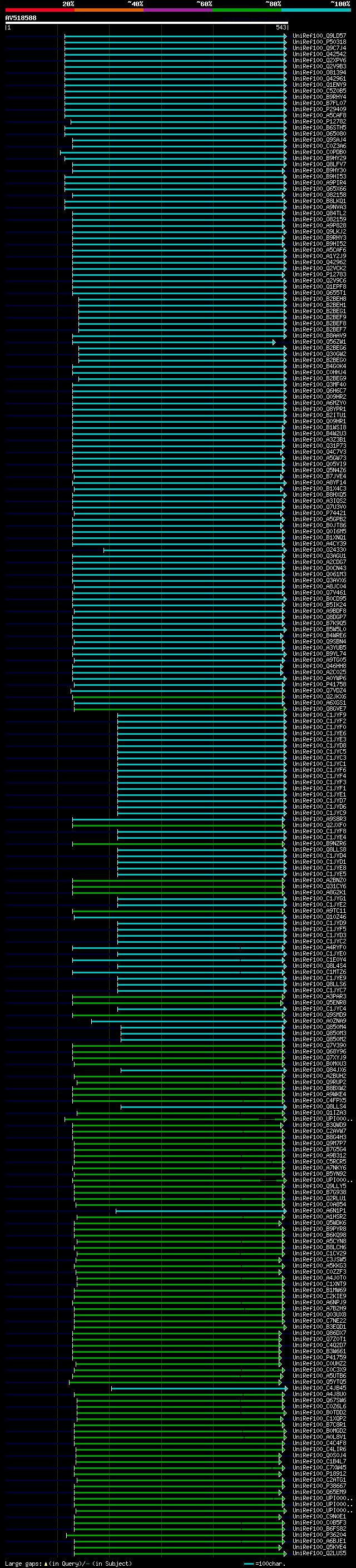356x1568 pixels.
Task: Select hit label UniRef100_C1JYF2
Action: tap(319, 721)
